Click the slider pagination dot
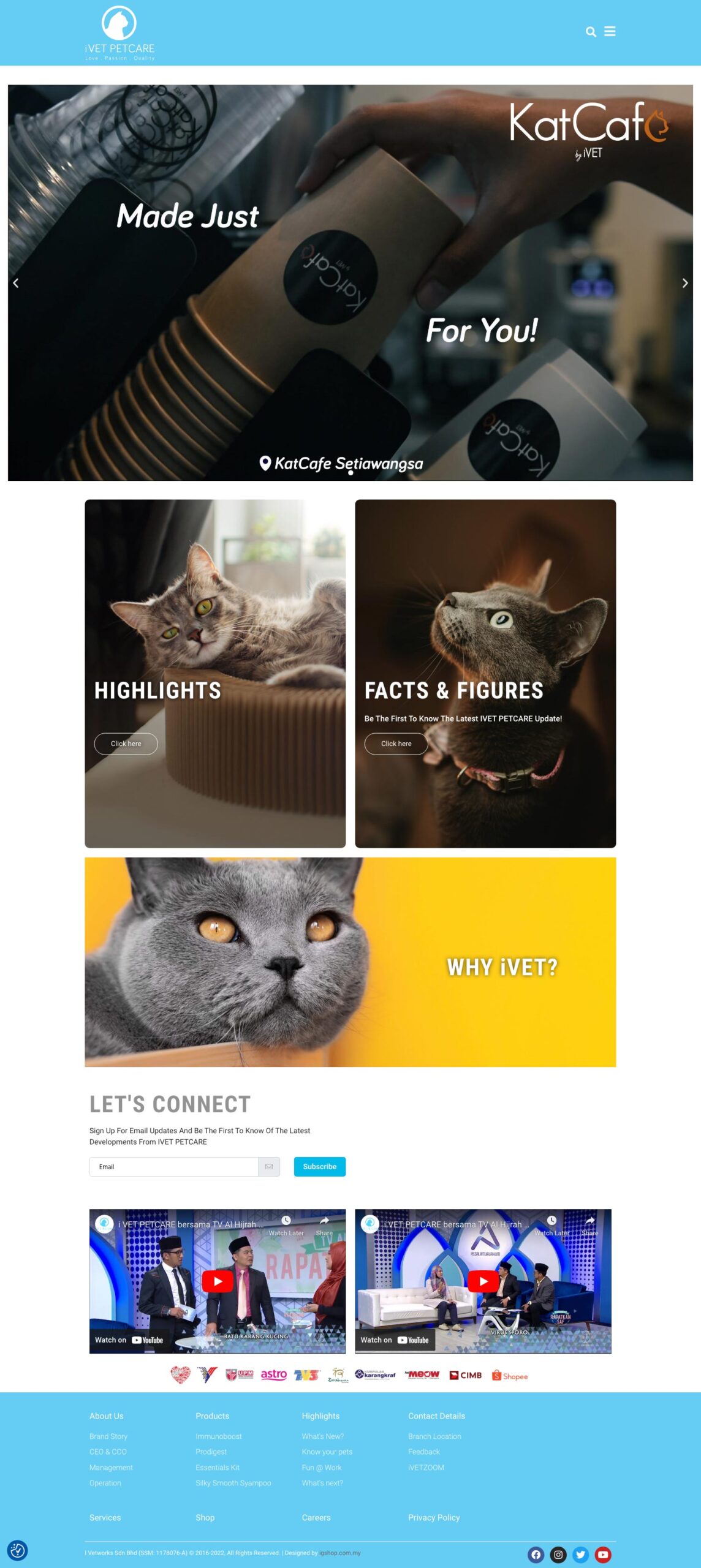The image size is (701, 1568). click(x=351, y=473)
